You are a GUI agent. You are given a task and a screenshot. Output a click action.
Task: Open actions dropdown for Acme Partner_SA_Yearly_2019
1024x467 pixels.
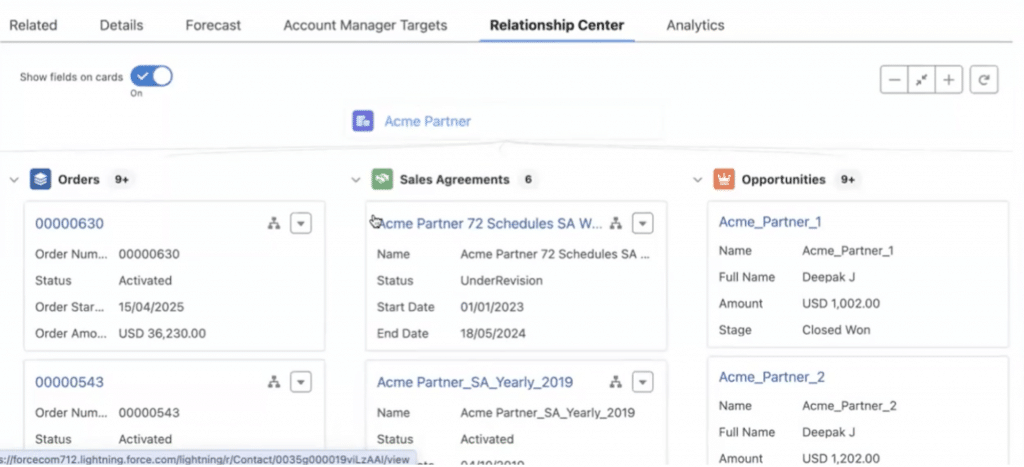tap(643, 382)
